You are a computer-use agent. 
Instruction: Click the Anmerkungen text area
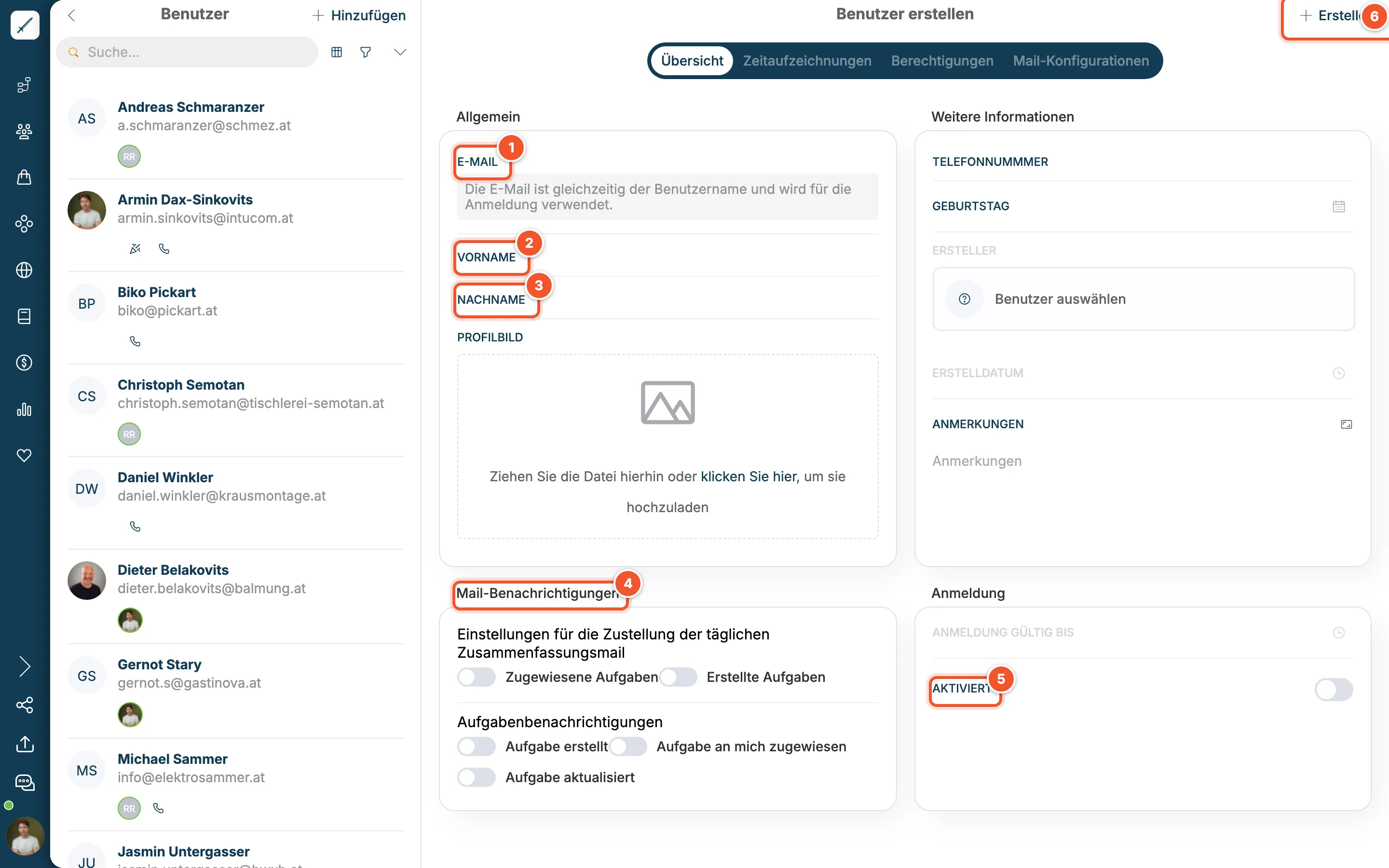click(1142, 461)
